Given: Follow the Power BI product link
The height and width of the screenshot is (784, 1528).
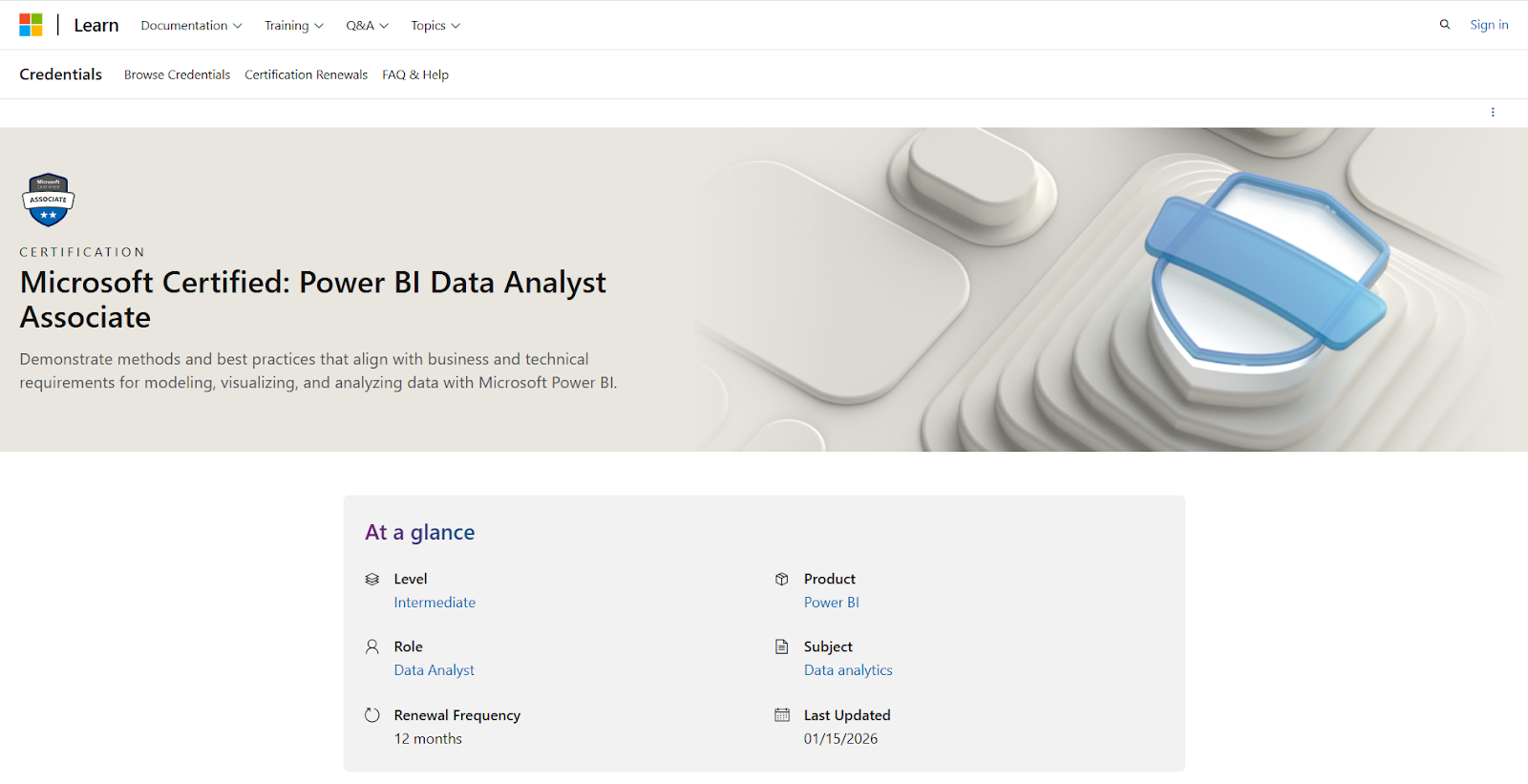Looking at the screenshot, I should (832, 603).
